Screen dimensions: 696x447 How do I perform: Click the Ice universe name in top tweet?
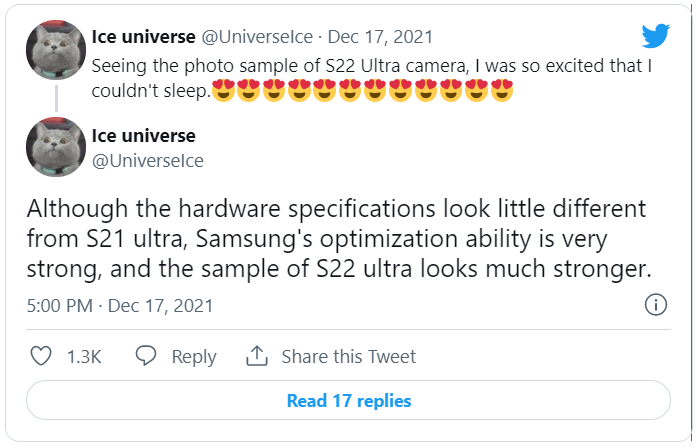pos(145,37)
